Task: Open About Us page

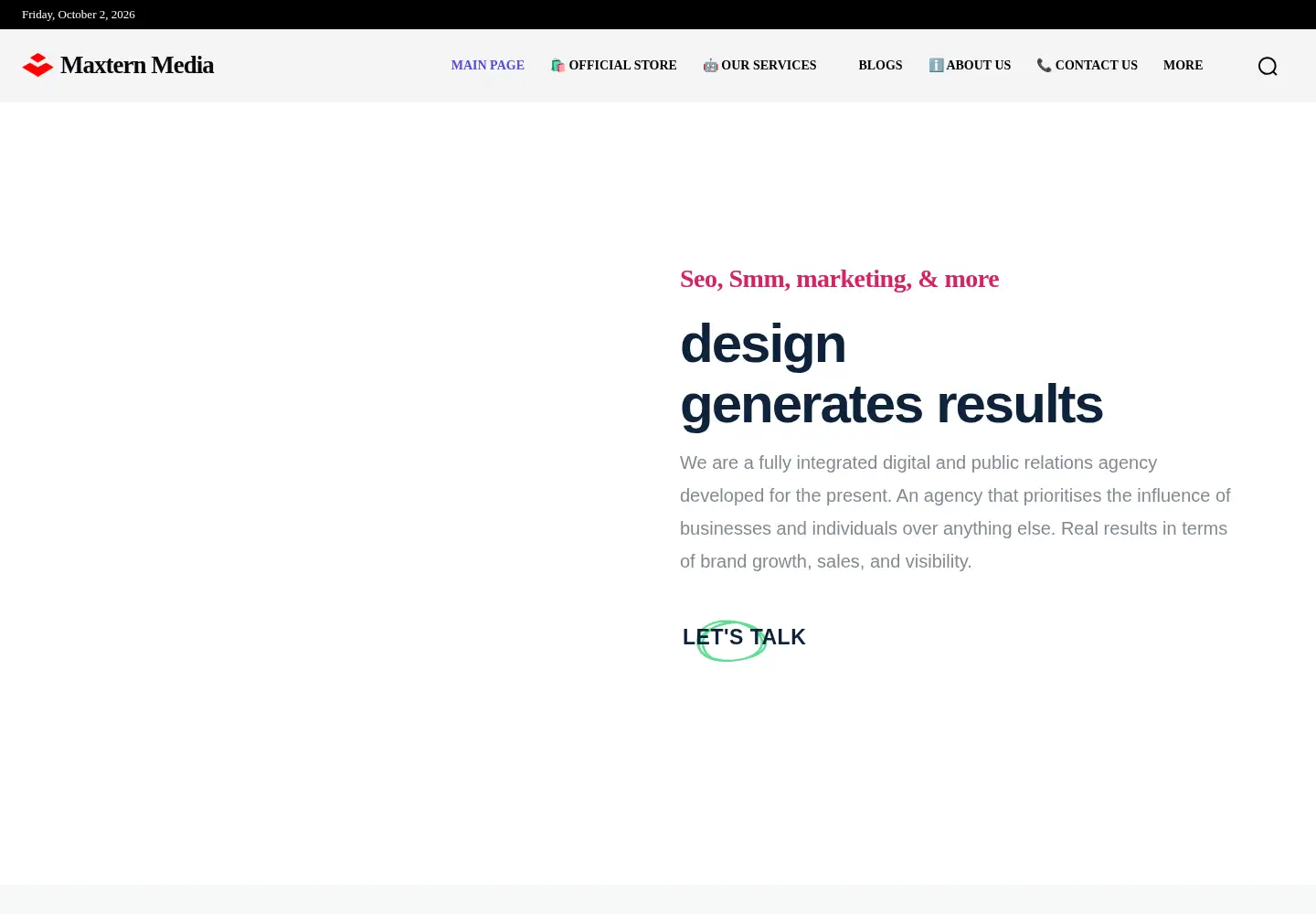Action: point(970,65)
